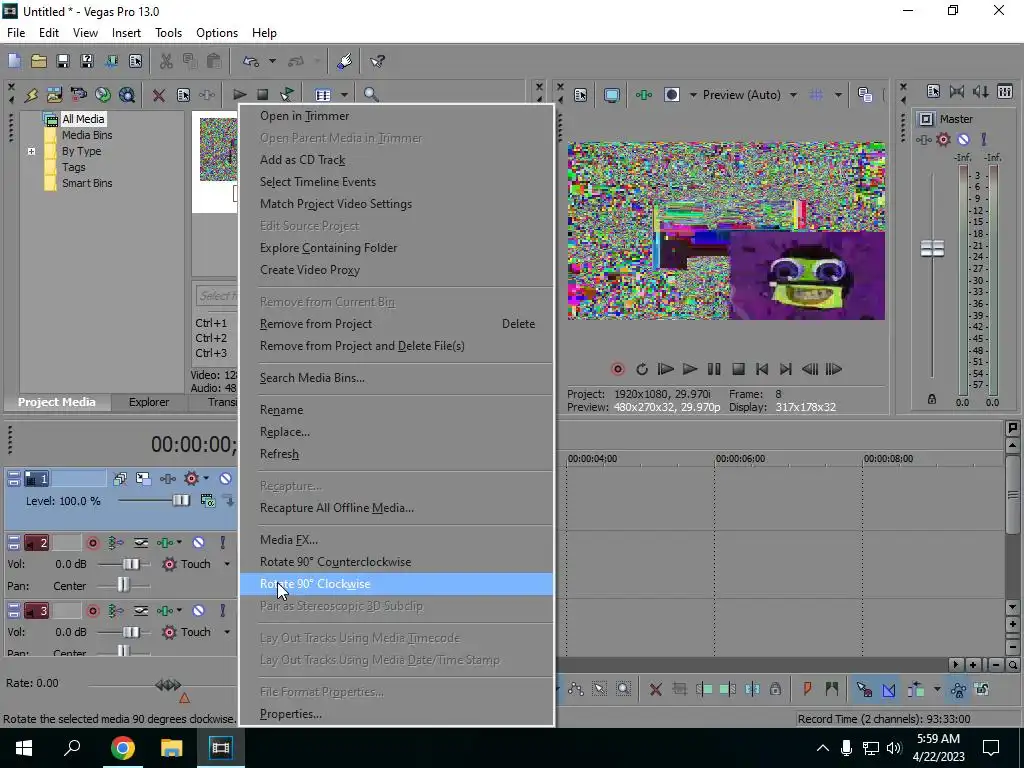Image resolution: width=1024 pixels, height=768 pixels.
Task: Click Copy Snapshot to Clipboard icon
Action: point(865,95)
